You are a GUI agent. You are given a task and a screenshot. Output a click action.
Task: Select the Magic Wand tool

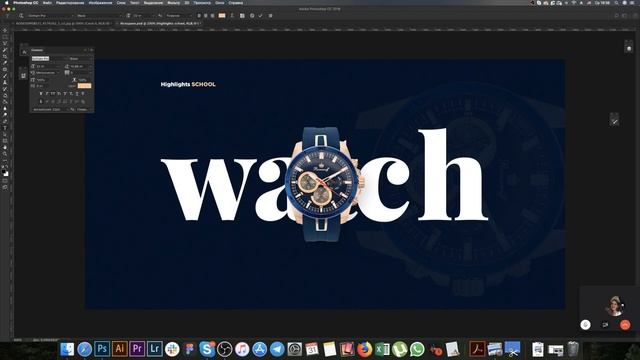[x=5, y=50]
